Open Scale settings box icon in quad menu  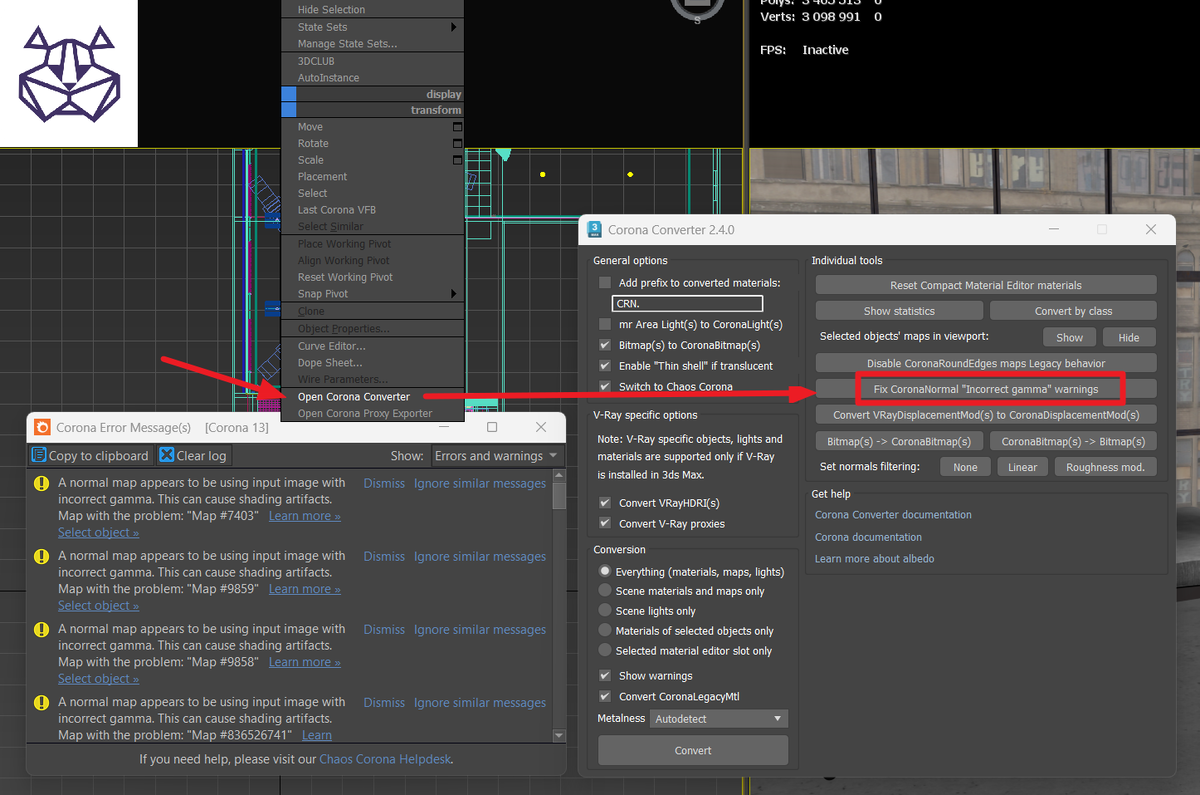[458, 160]
